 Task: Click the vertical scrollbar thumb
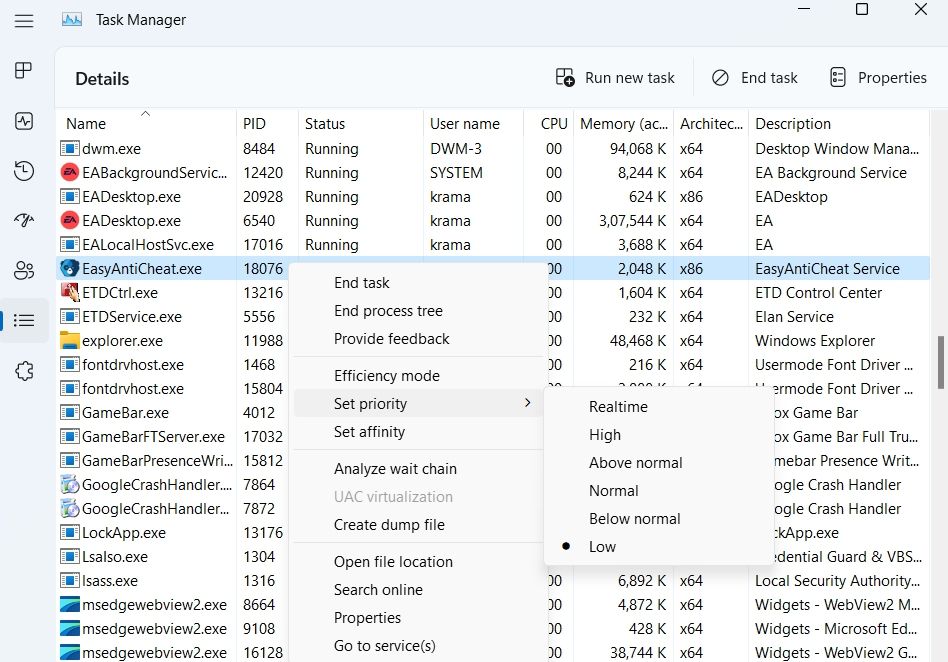click(x=940, y=362)
